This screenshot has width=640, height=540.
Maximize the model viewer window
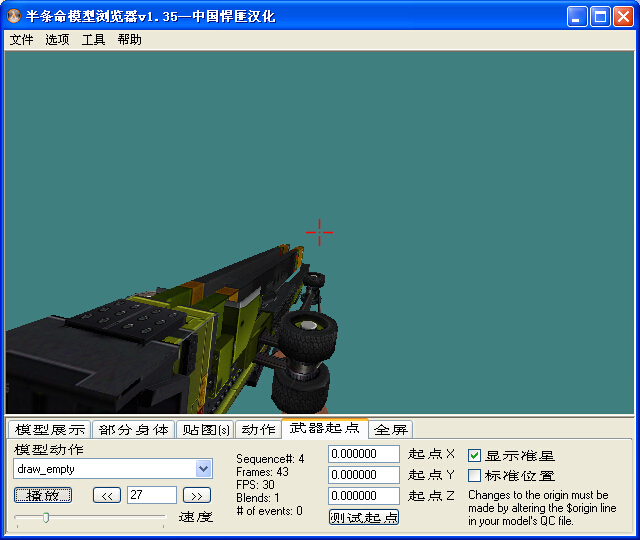point(600,17)
